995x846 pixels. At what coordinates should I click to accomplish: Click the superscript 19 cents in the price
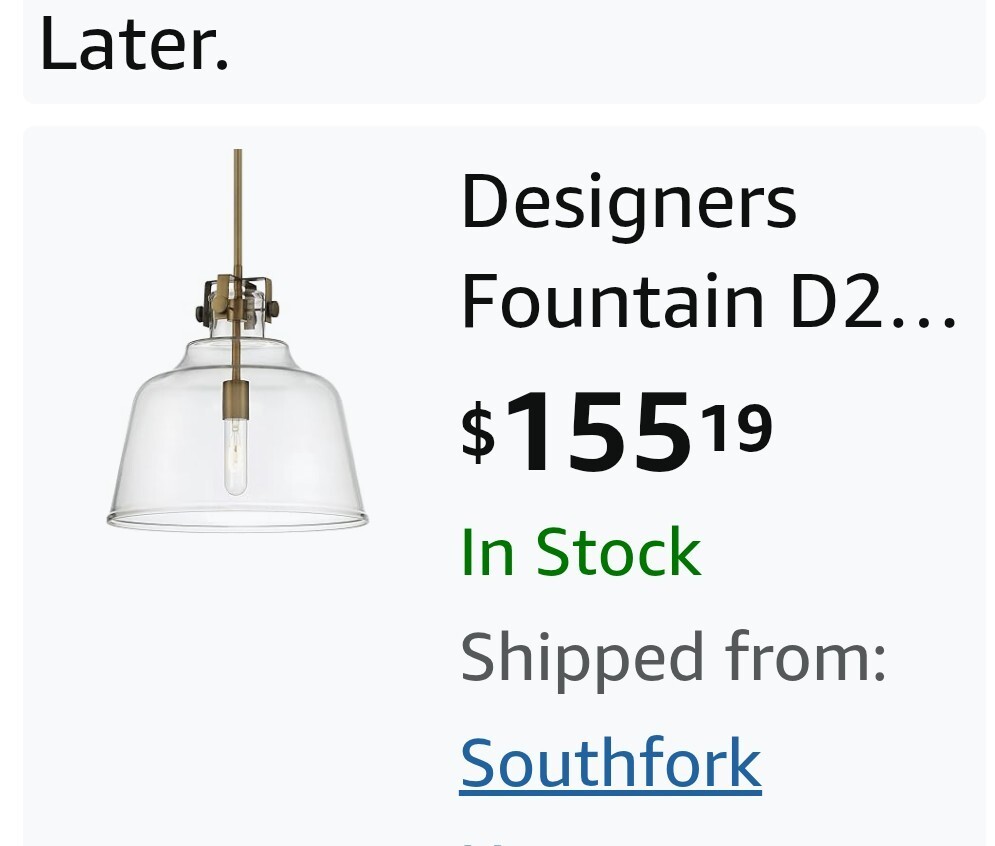click(x=737, y=425)
